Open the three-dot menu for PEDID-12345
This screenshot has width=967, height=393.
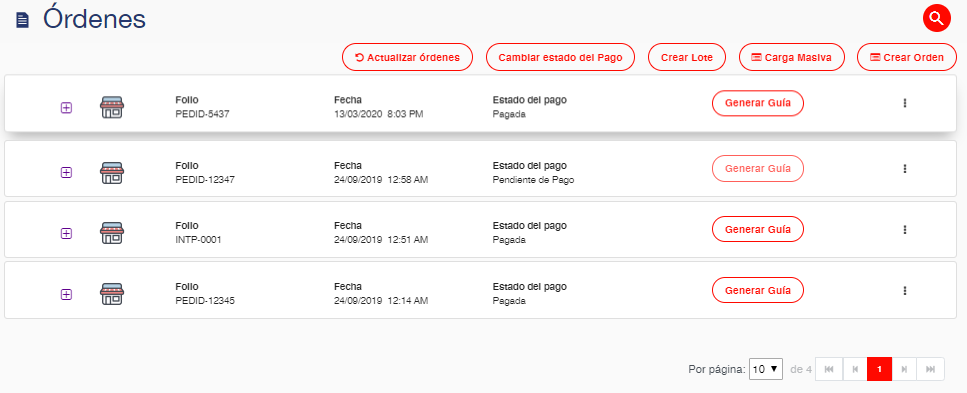click(905, 290)
